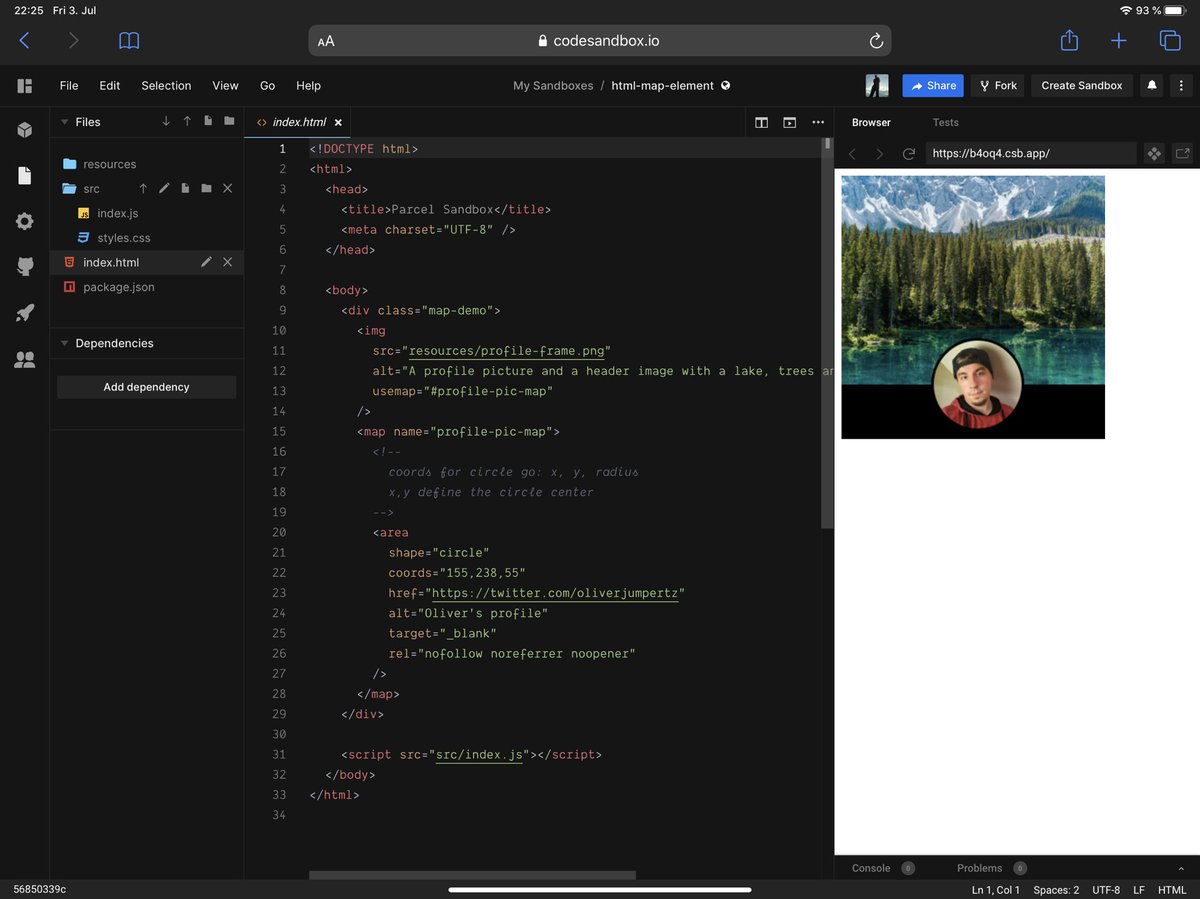Click the upload arrow icon in Files header

187,121
